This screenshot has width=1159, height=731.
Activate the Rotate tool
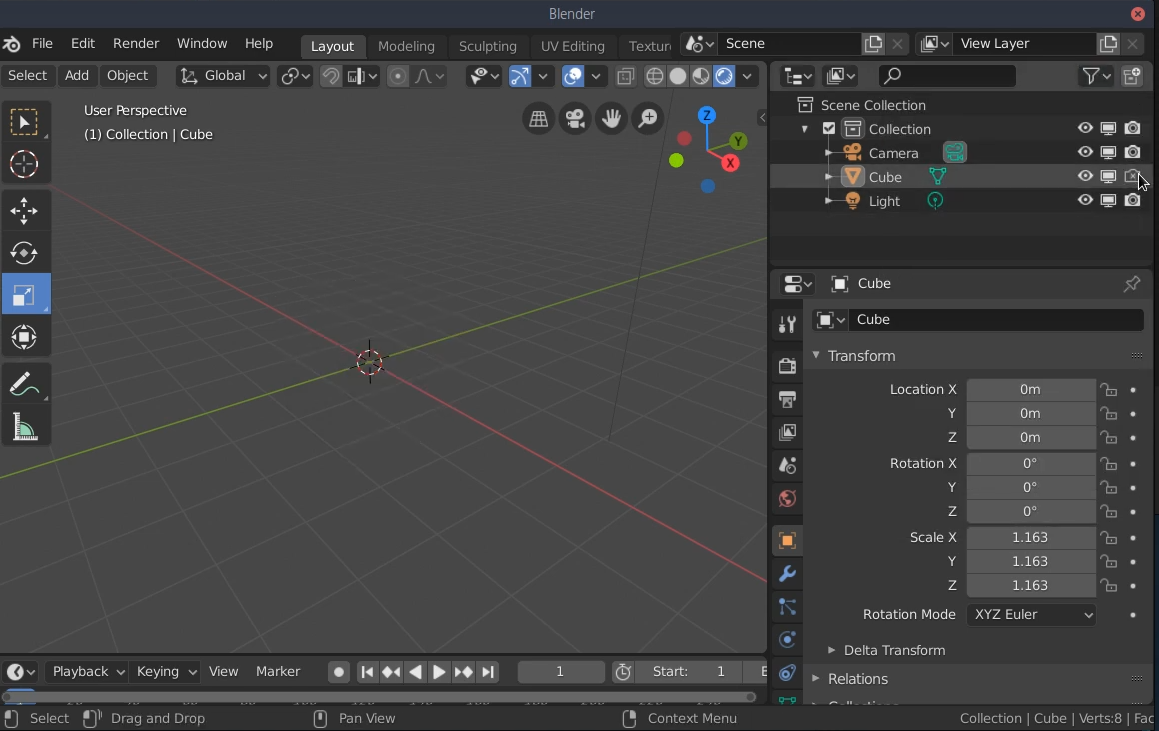[x=24, y=254]
